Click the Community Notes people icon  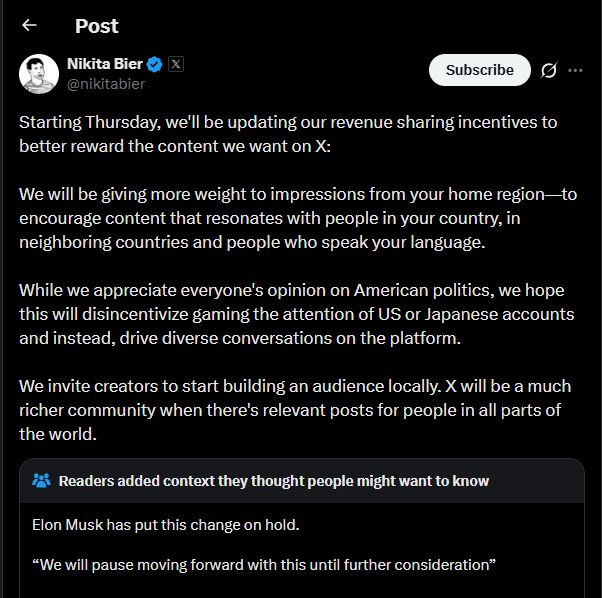click(41, 481)
